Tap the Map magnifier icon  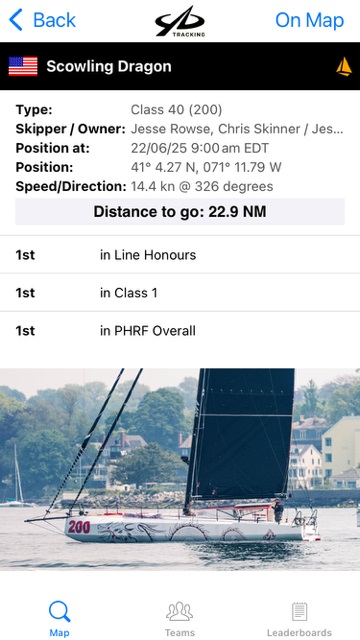(x=60, y=612)
